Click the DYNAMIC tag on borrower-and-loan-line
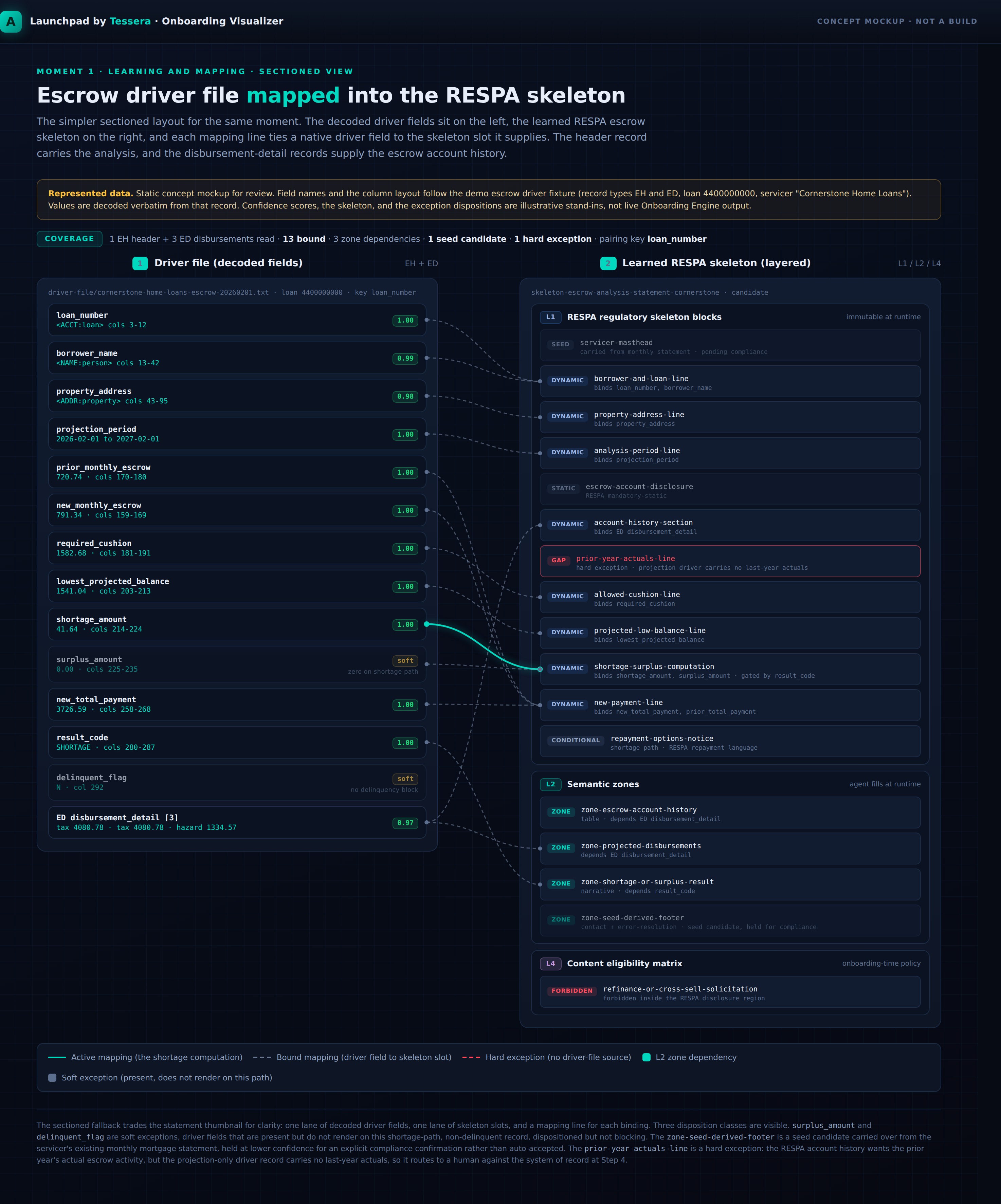This screenshot has width=1001, height=1204. (567, 381)
